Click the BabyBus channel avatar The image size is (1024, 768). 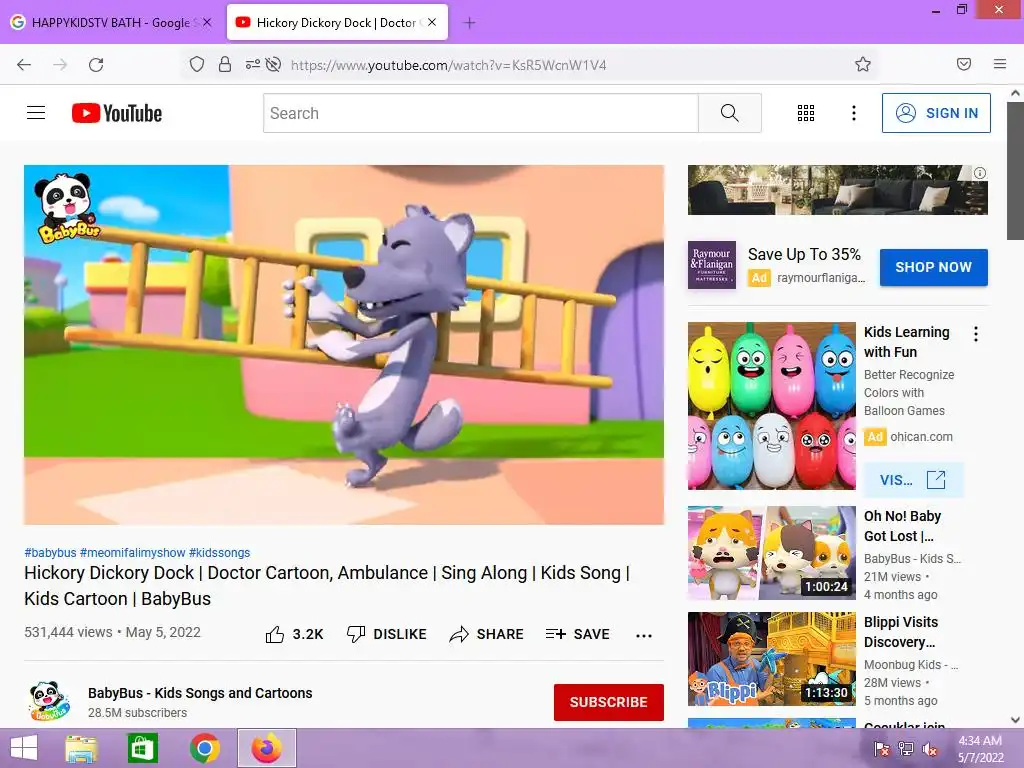pyautogui.click(x=49, y=702)
